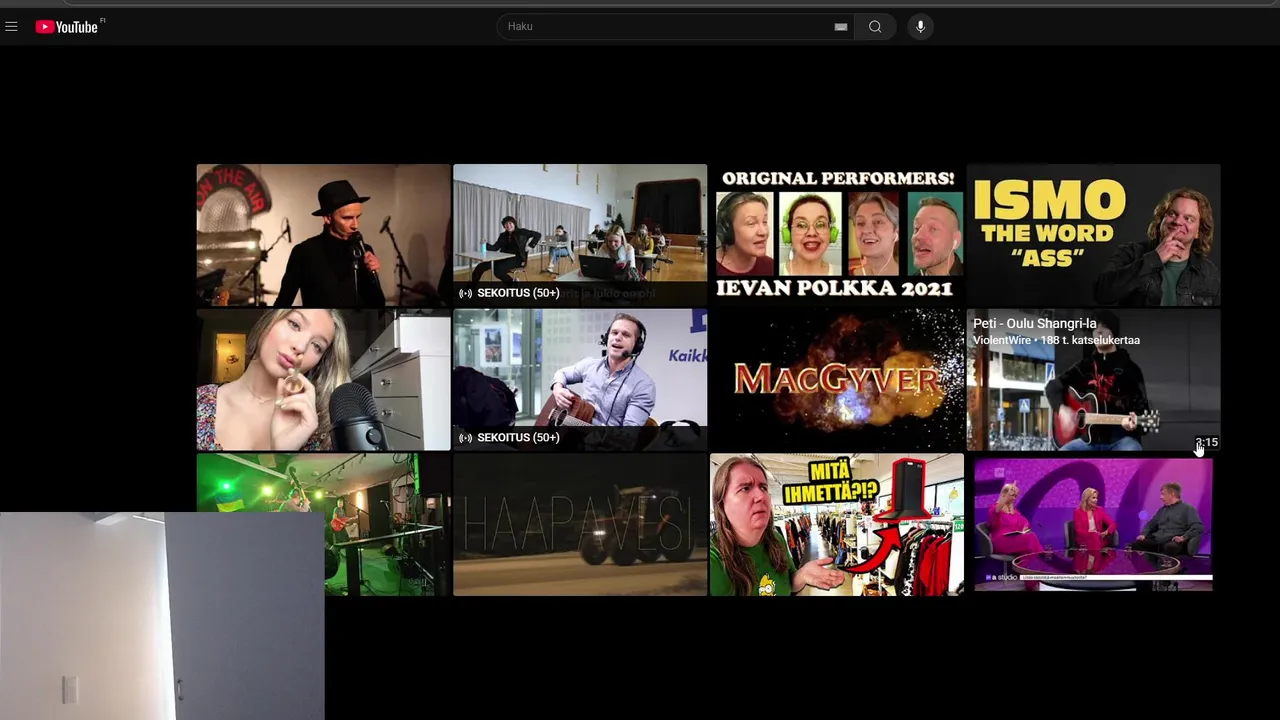The height and width of the screenshot is (720, 1280).
Task: Open the headset guitarist Sekoitus mix thumbnail
Action: pyautogui.click(x=580, y=380)
